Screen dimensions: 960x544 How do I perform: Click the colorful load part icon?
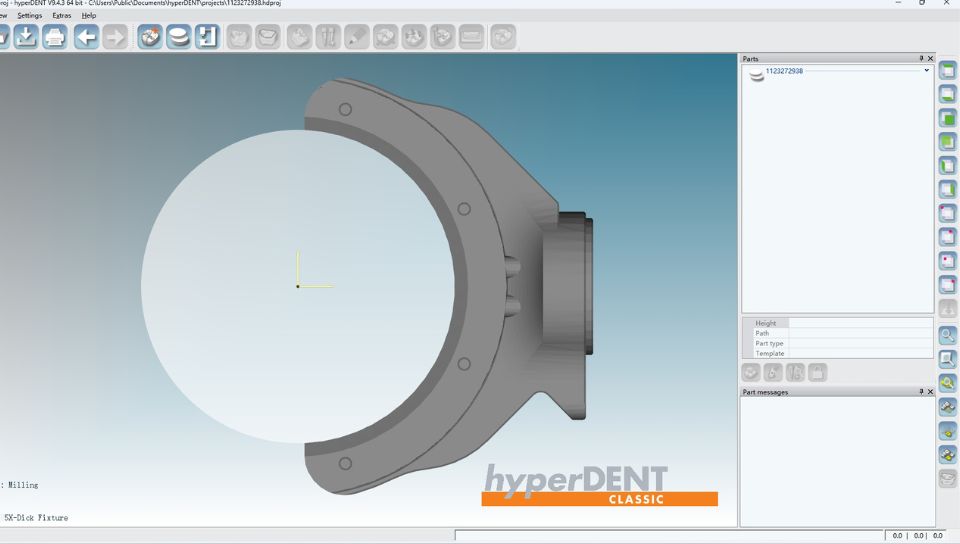point(150,37)
